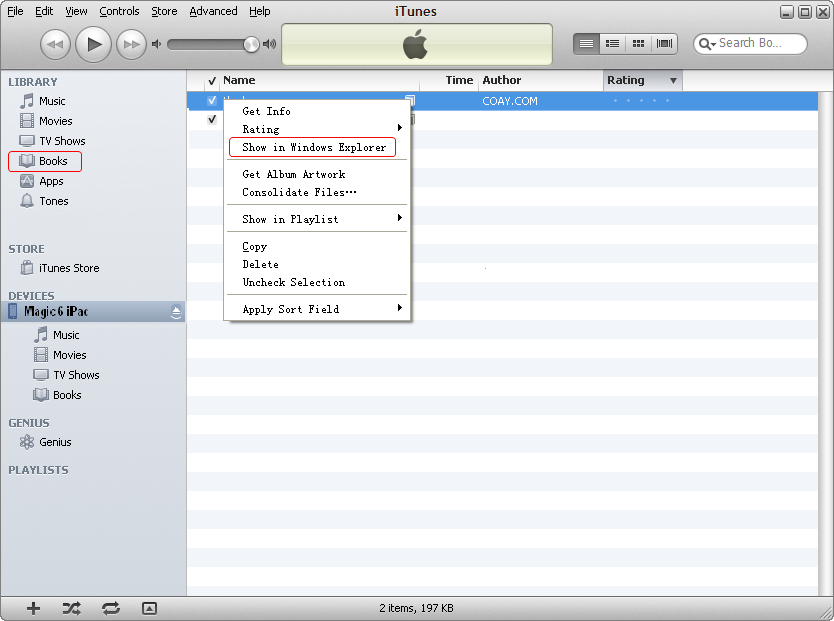834x621 pixels.
Task: Choose Delete from the context menu
Action: pos(317,264)
